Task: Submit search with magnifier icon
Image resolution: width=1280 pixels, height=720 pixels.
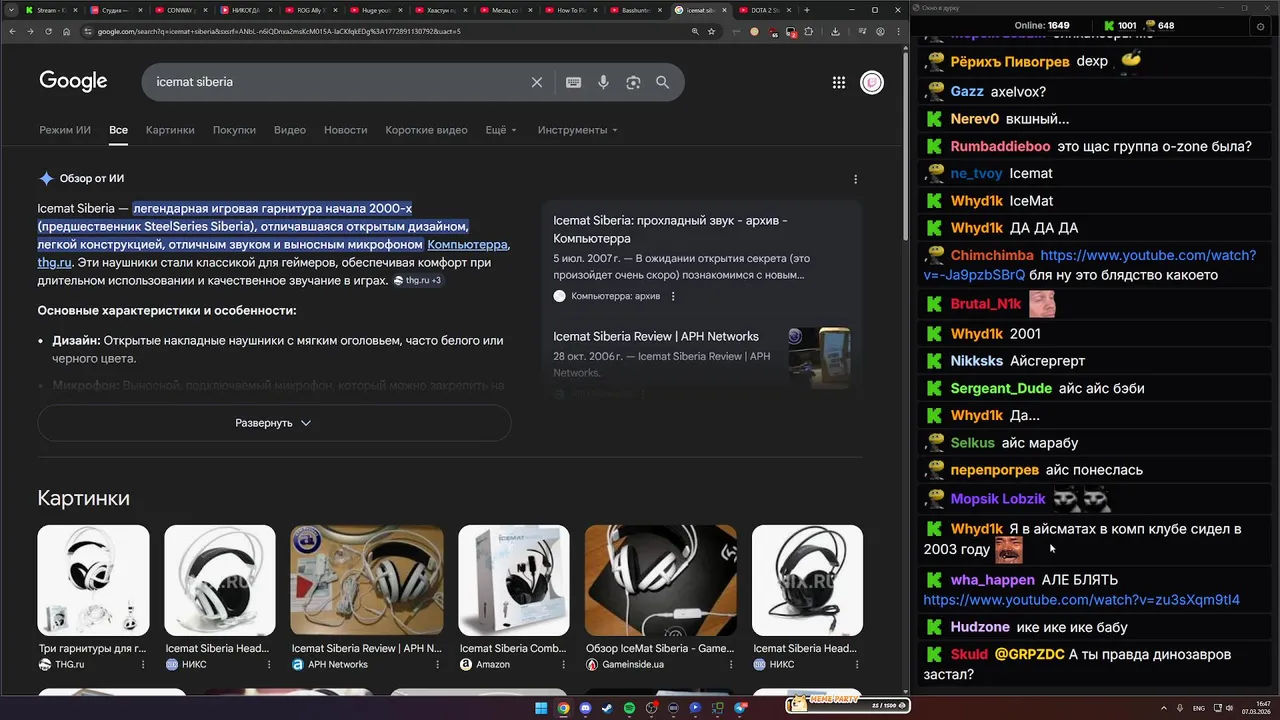Action: (x=662, y=82)
